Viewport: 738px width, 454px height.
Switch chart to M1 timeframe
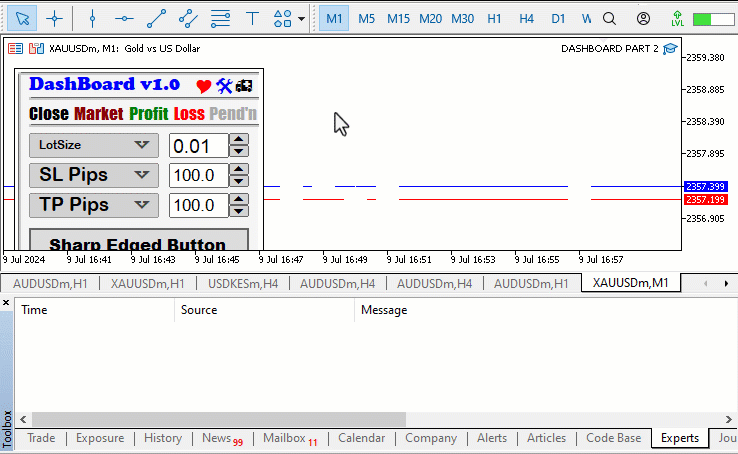[x=334, y=18]
